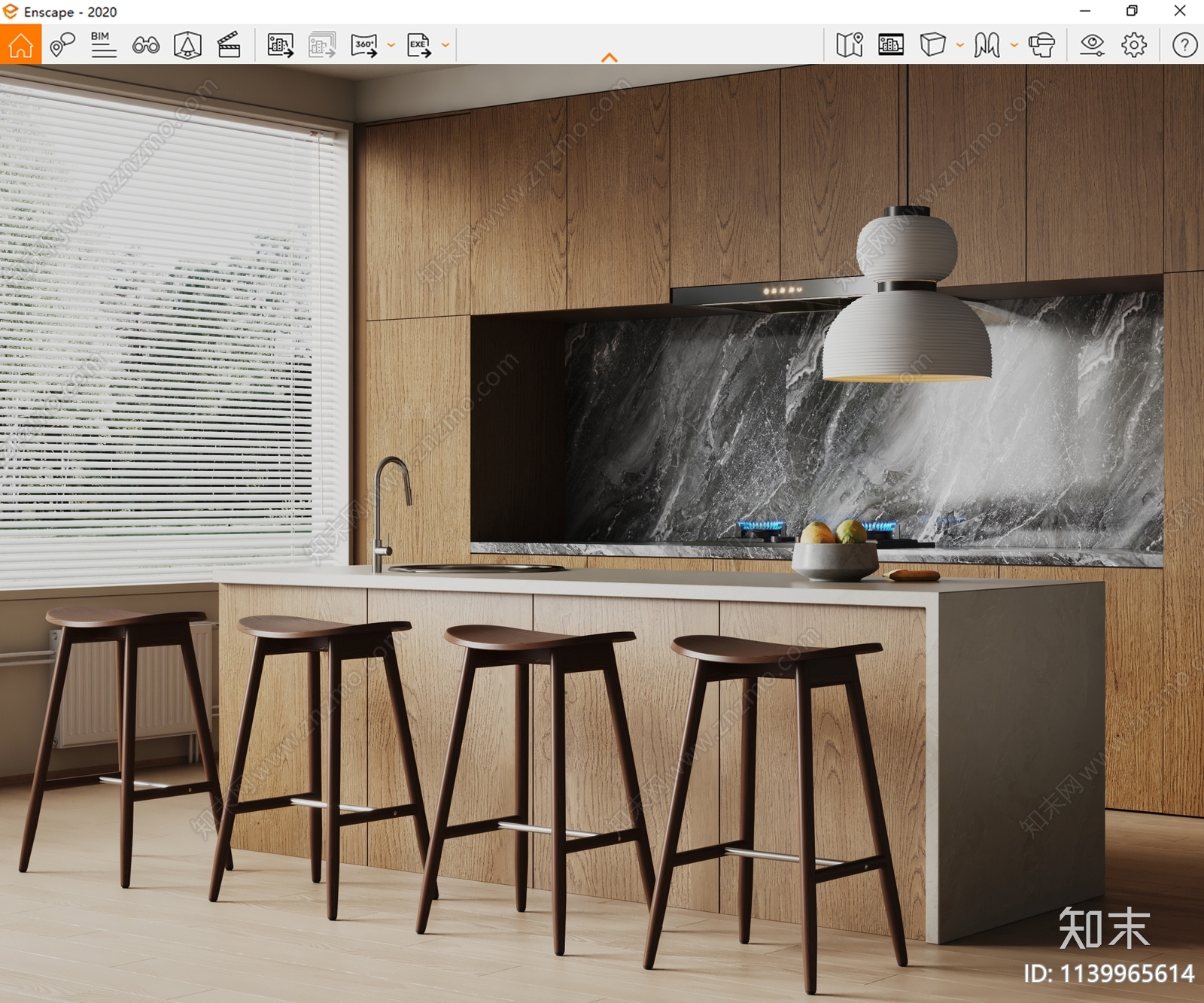The image size is (1204, 1003).
Task: Open the help question mark
Action: point(1184,45)
